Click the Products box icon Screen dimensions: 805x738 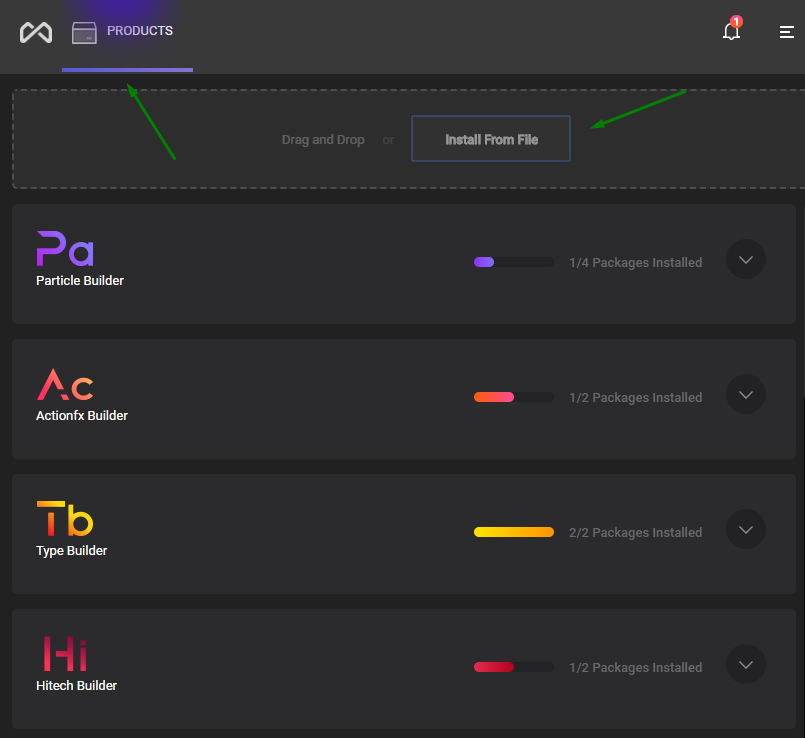tap(84, 32)
